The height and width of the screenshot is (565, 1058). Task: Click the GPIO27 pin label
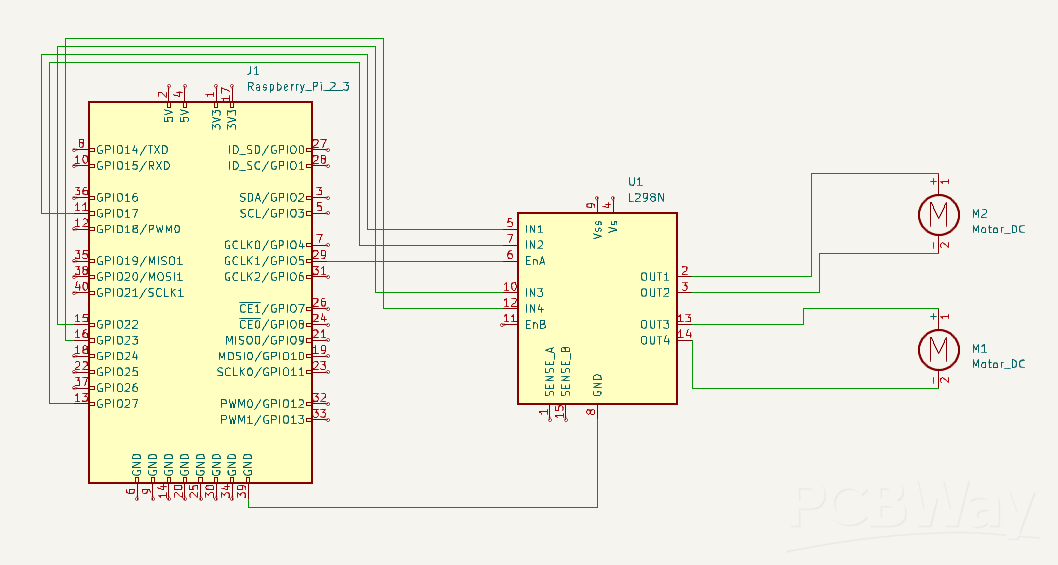tap(117, 404)
